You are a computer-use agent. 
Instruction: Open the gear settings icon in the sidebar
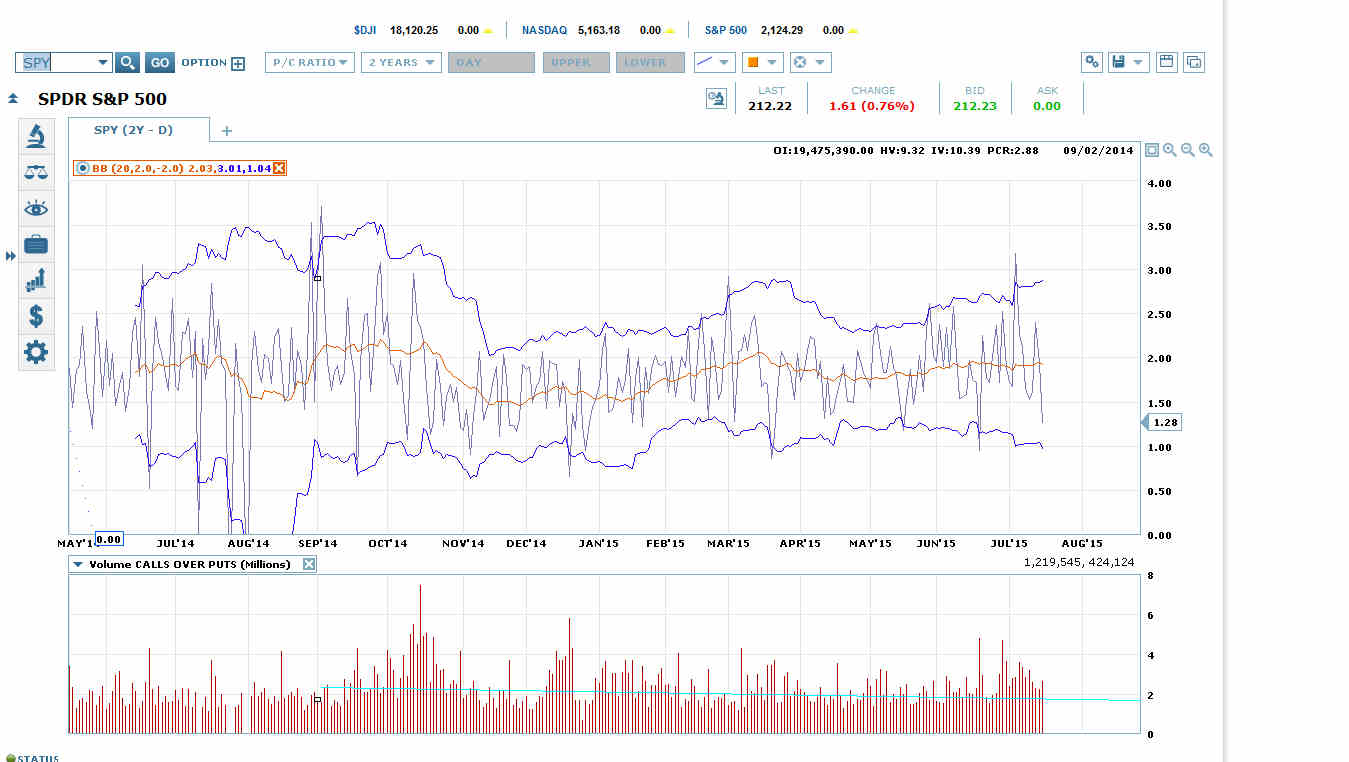(36, 352)
